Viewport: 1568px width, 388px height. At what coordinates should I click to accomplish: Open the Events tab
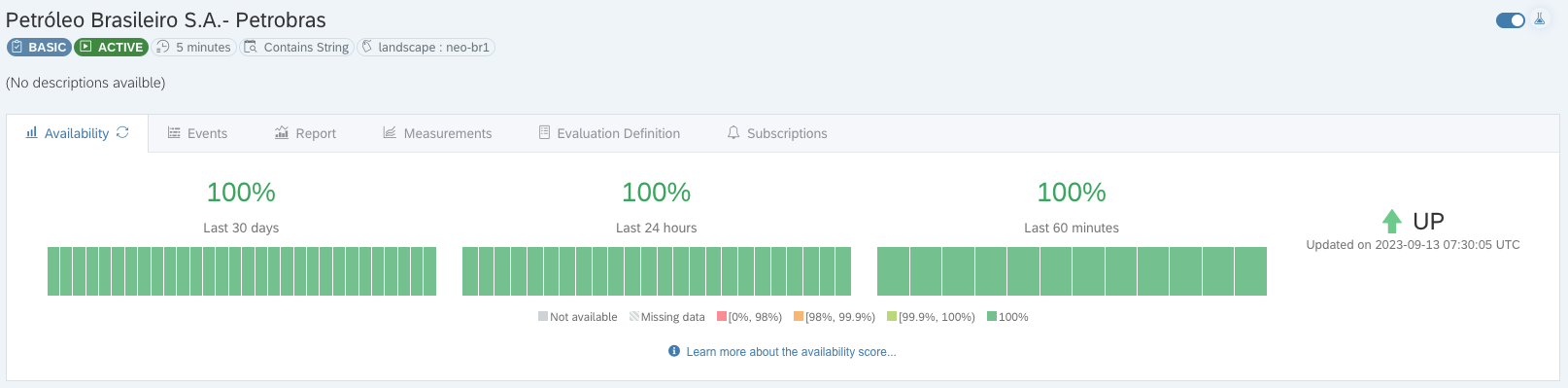197,133
